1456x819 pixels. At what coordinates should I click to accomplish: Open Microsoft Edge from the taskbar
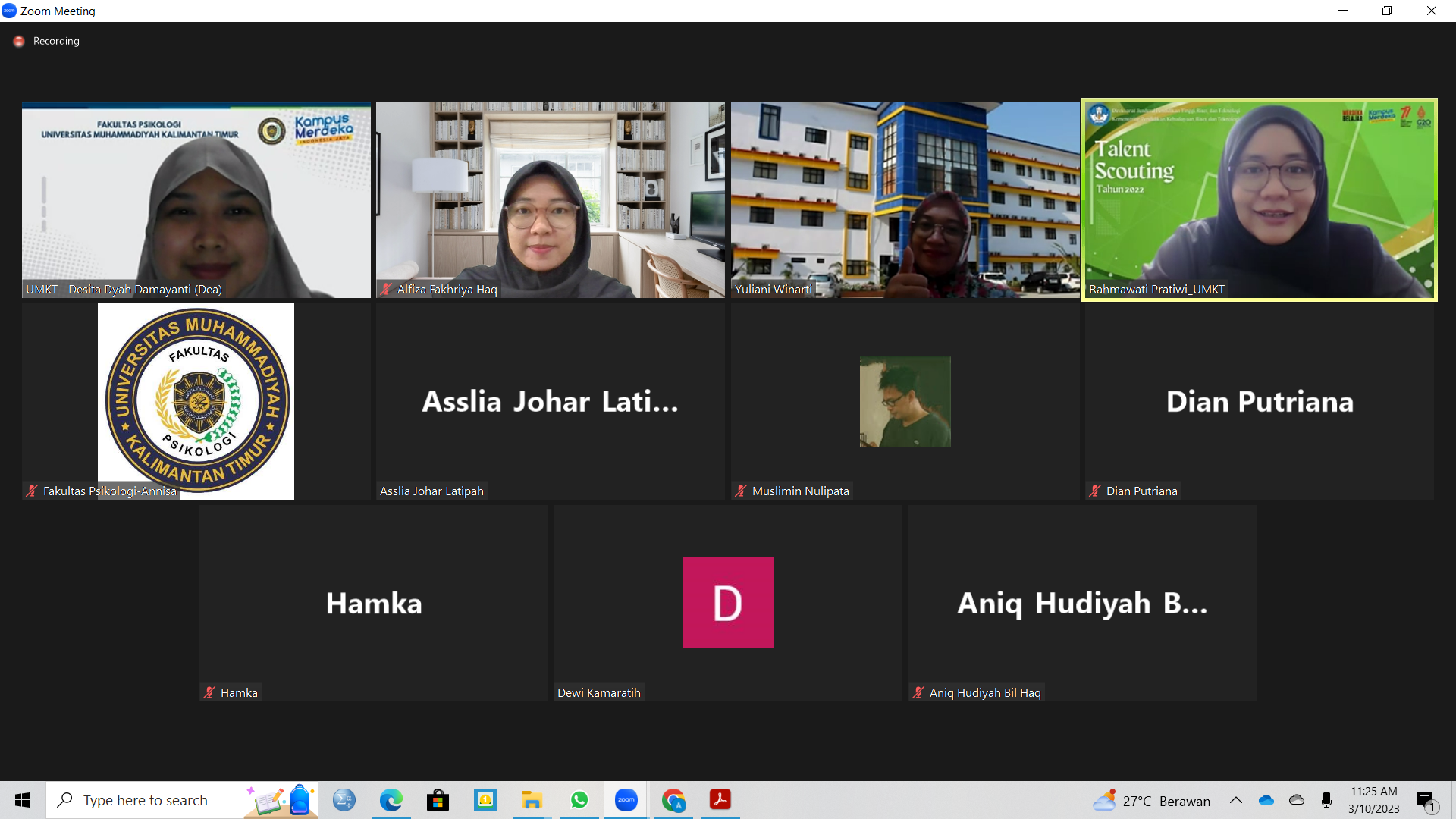(x=391, y=800)
